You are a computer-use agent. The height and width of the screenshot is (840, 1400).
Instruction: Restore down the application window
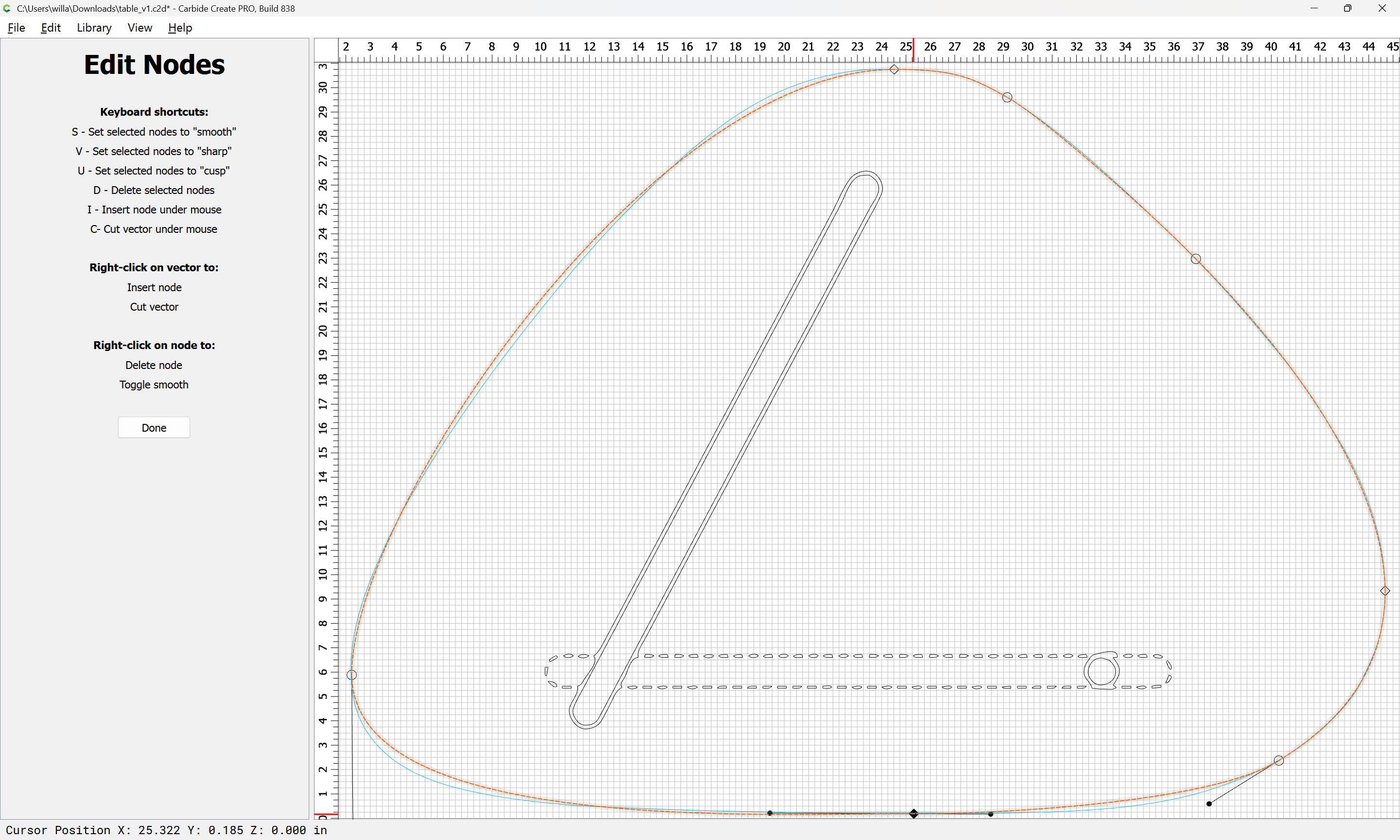click(1347, 8)
